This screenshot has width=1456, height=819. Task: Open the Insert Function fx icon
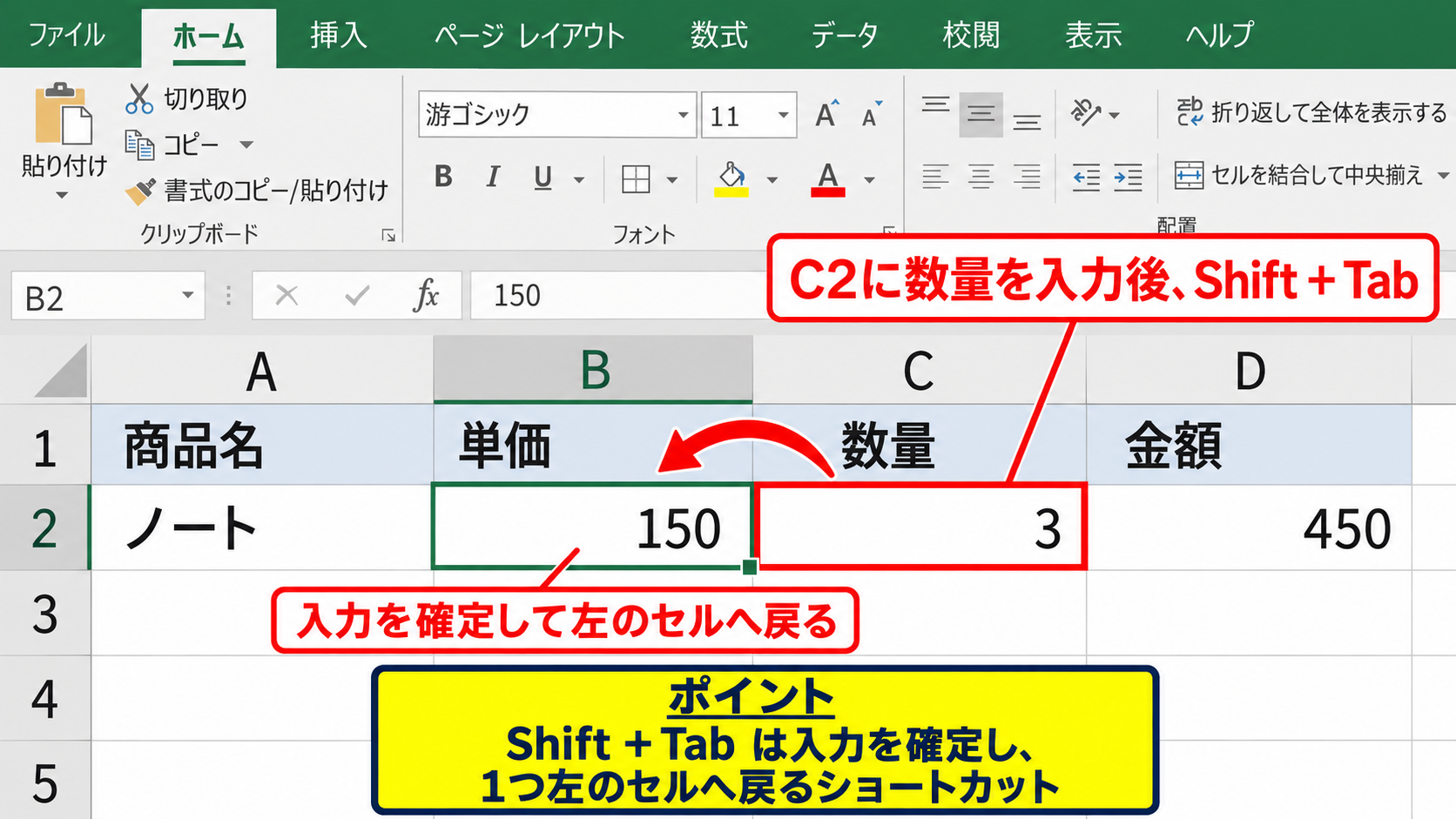[426, 295]
